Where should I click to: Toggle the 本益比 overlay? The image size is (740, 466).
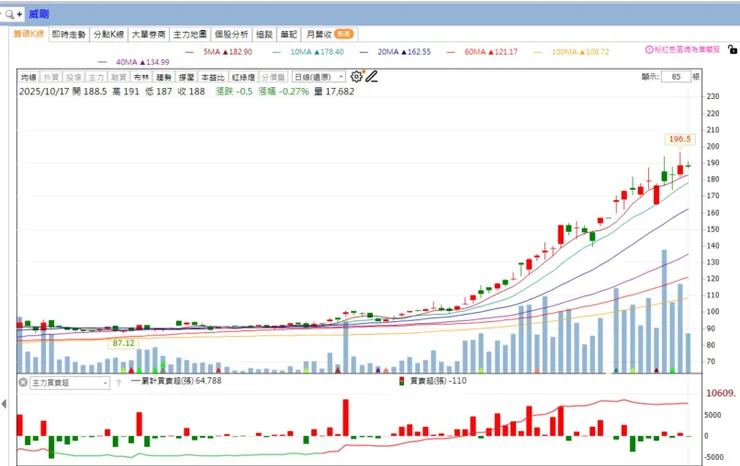(x=213, y=77)
